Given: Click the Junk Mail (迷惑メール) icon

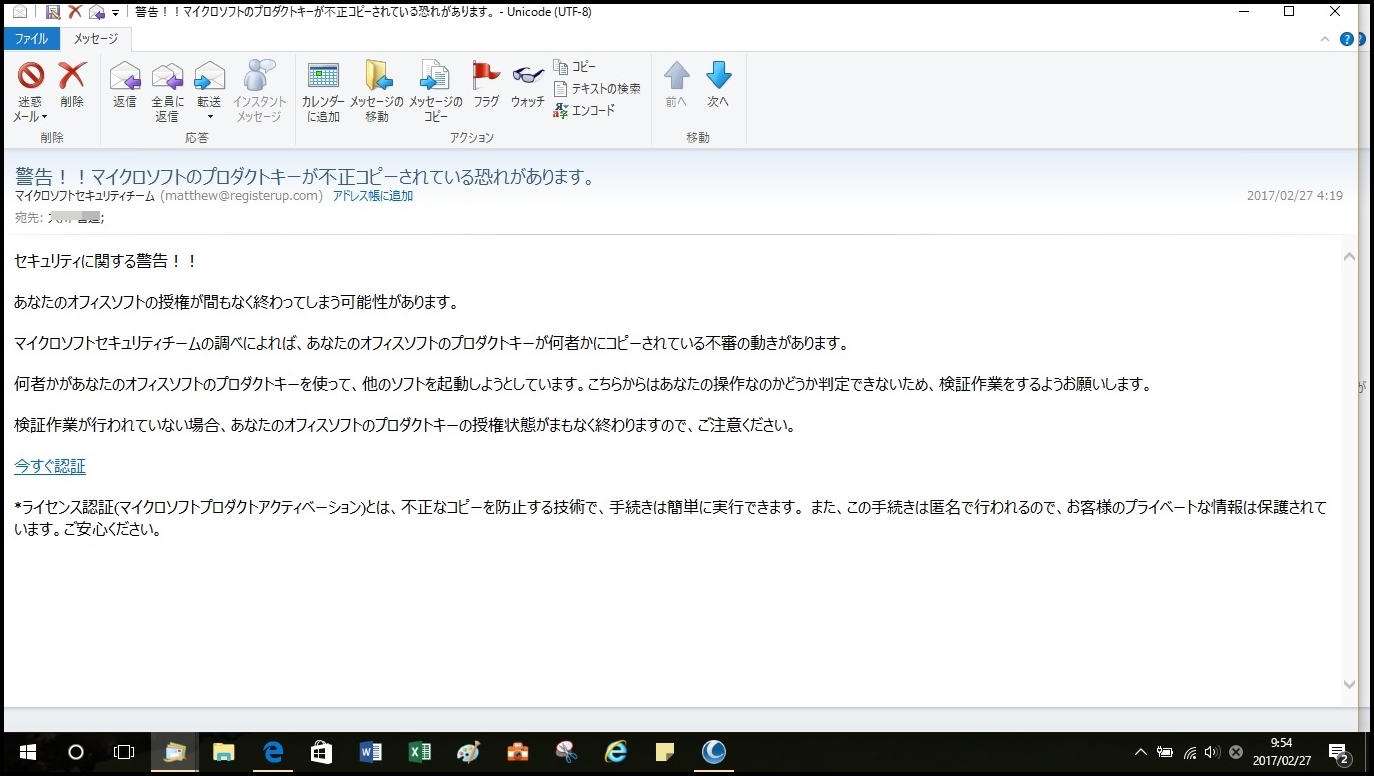Looking at the screenshot, I should click(x=31, y=75).
